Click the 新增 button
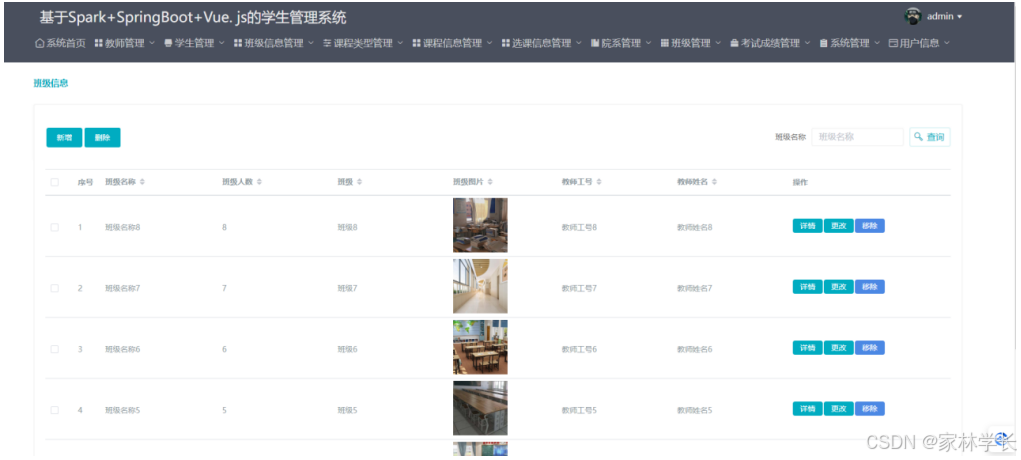 (x=64, y=137)
